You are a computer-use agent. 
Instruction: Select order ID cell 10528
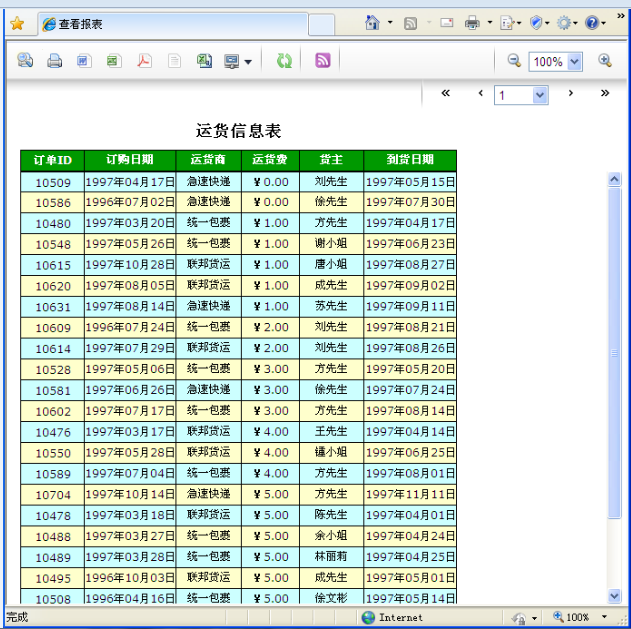coord(52,369)
